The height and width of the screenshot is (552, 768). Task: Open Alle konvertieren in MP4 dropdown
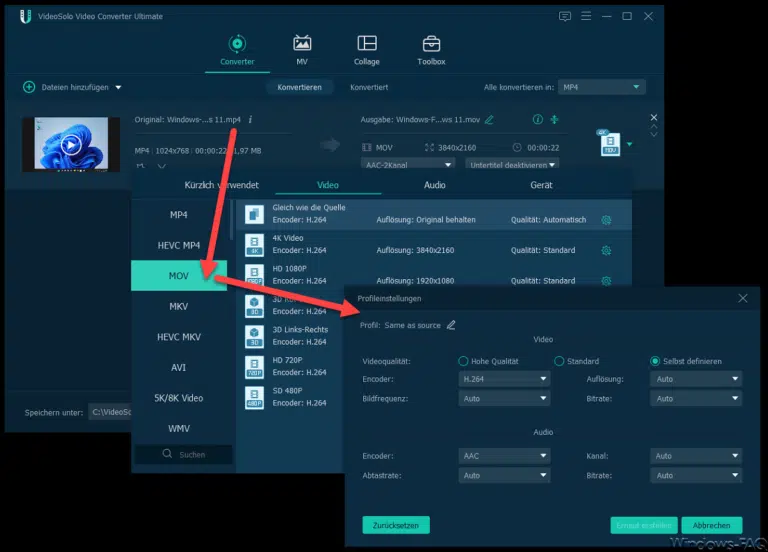pyautogui.click(x=601, y=87)
